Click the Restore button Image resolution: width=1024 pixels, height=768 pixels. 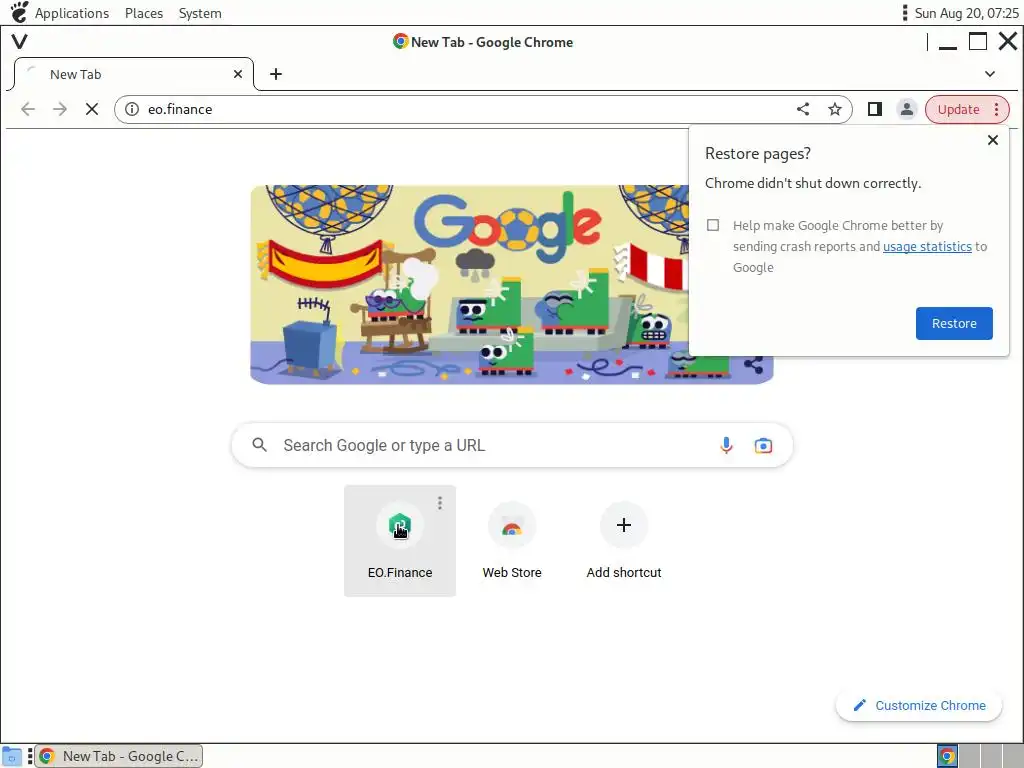pyautogui.click(x=953, y=323)
